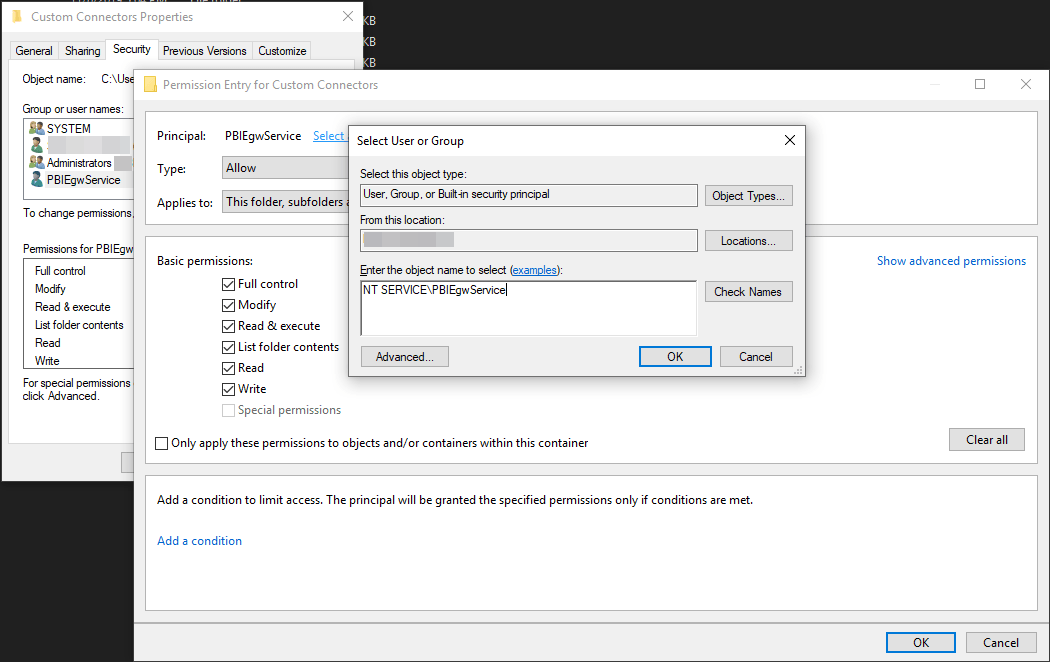Screen dimensions: 1050x662
Task: Expand the Applies to dropdown
Action: coord(285,202)
